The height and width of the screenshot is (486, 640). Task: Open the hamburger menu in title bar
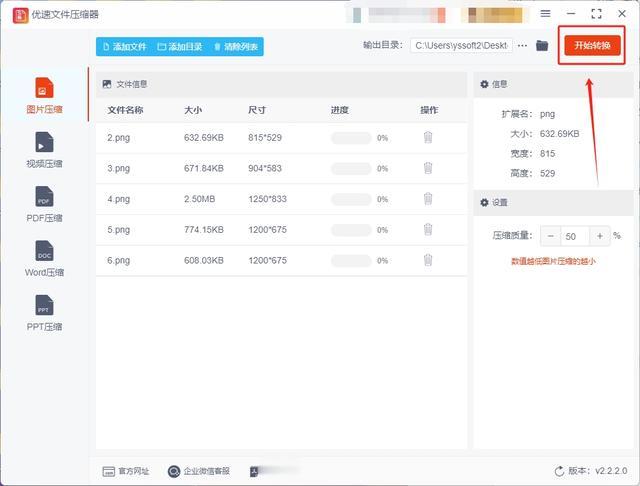point(545,13)
